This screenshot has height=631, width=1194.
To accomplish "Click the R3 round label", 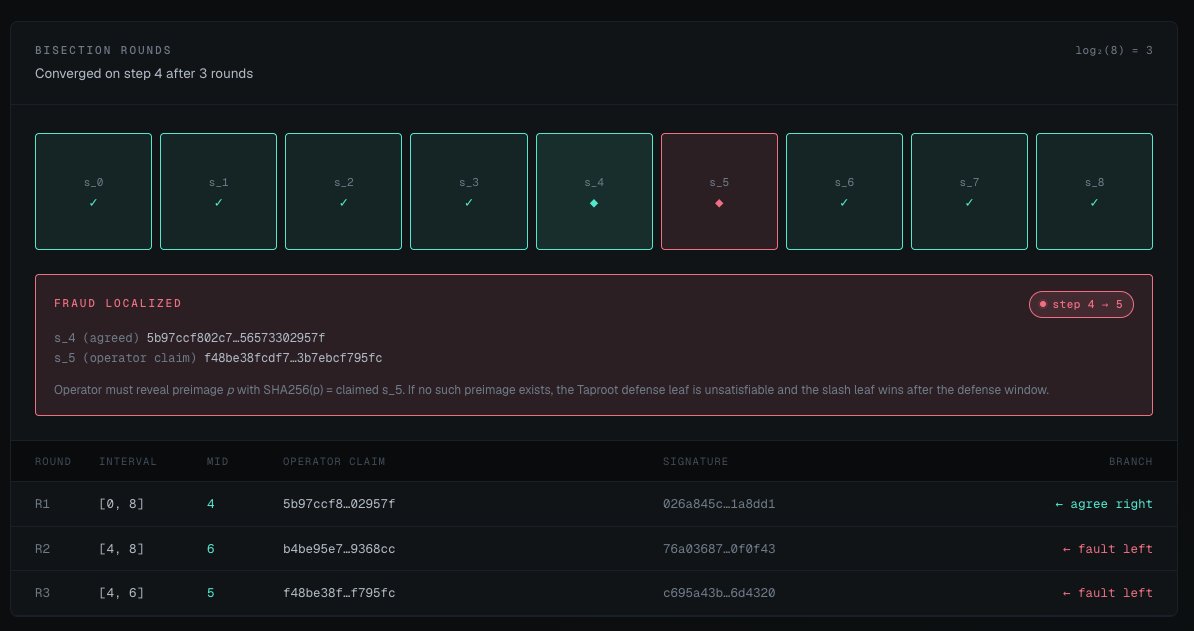I will (x=43, y=593).
